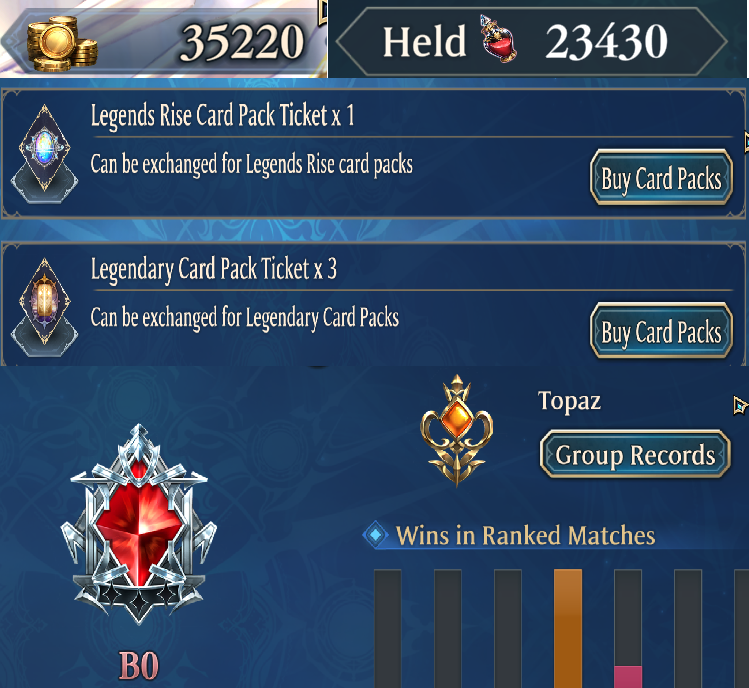Image resolution: width=749 pixels, height=688 pixels.
Task: Buy card packs for Legendary ticket
Action: [662, 330]
